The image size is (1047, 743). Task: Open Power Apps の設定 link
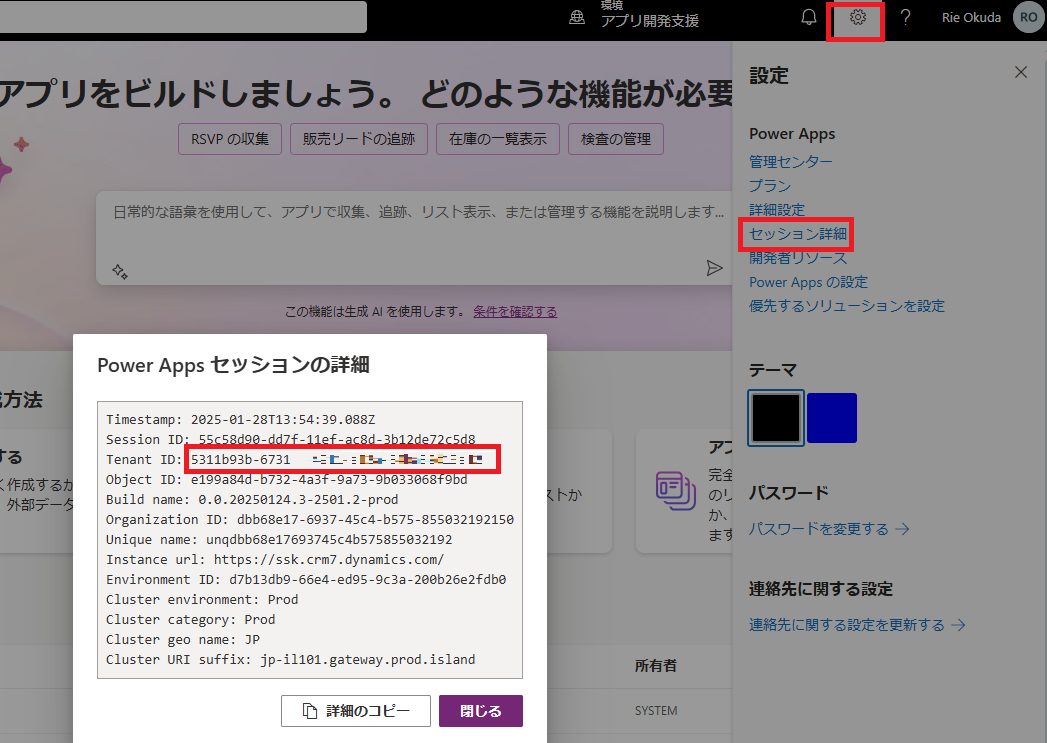pos(809,282)
